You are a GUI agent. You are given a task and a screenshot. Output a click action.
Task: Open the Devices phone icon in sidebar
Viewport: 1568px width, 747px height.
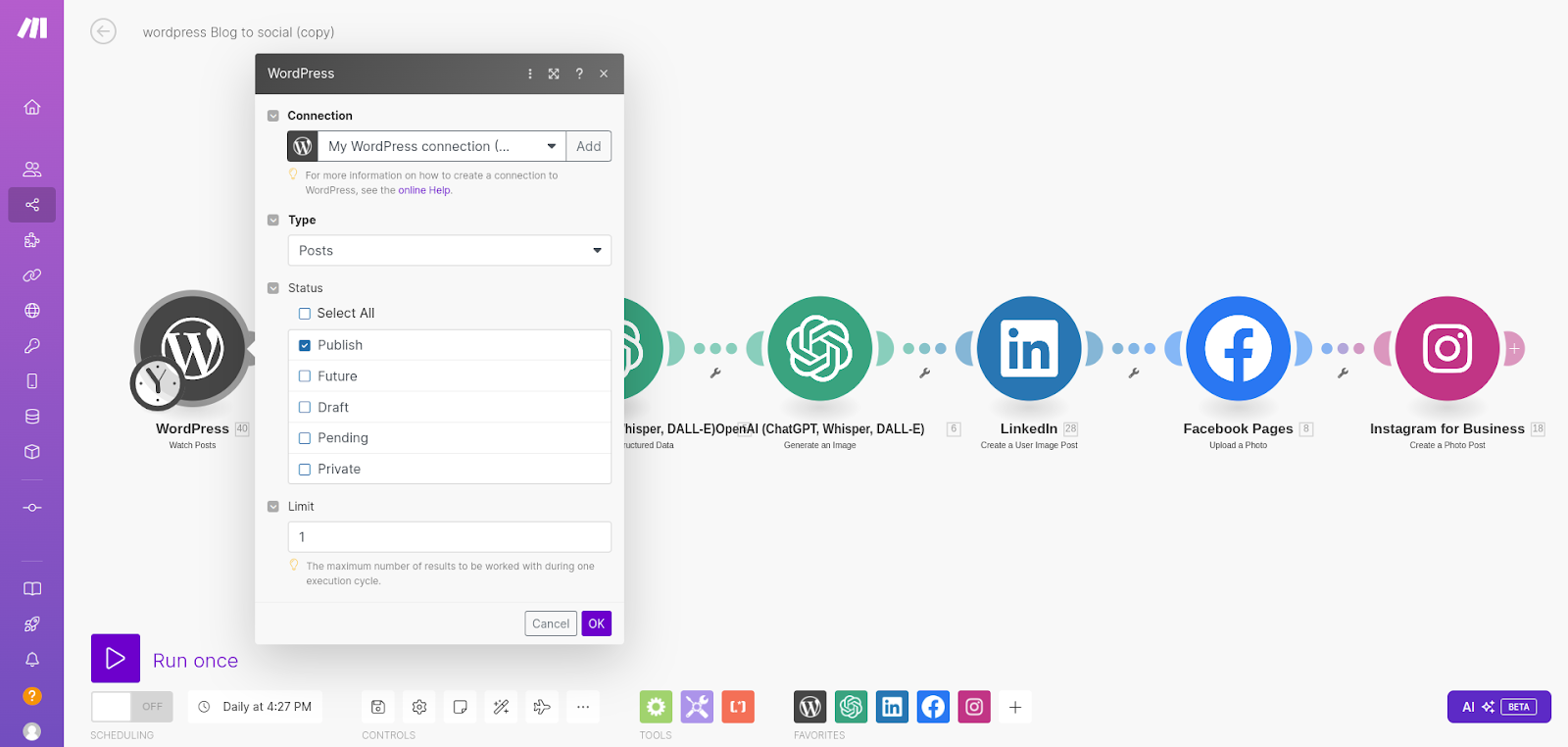tap(32, 381)
